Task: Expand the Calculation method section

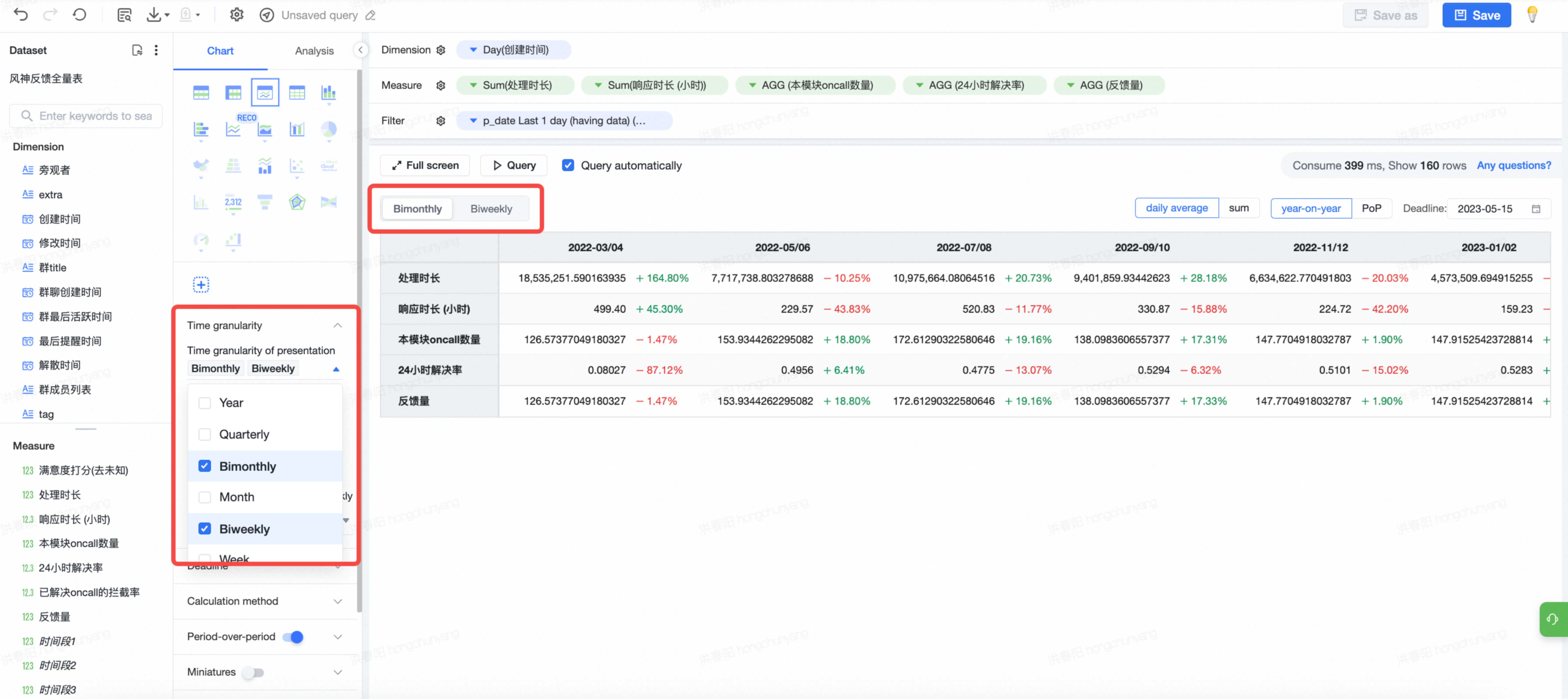Action: tap(338, 601)
